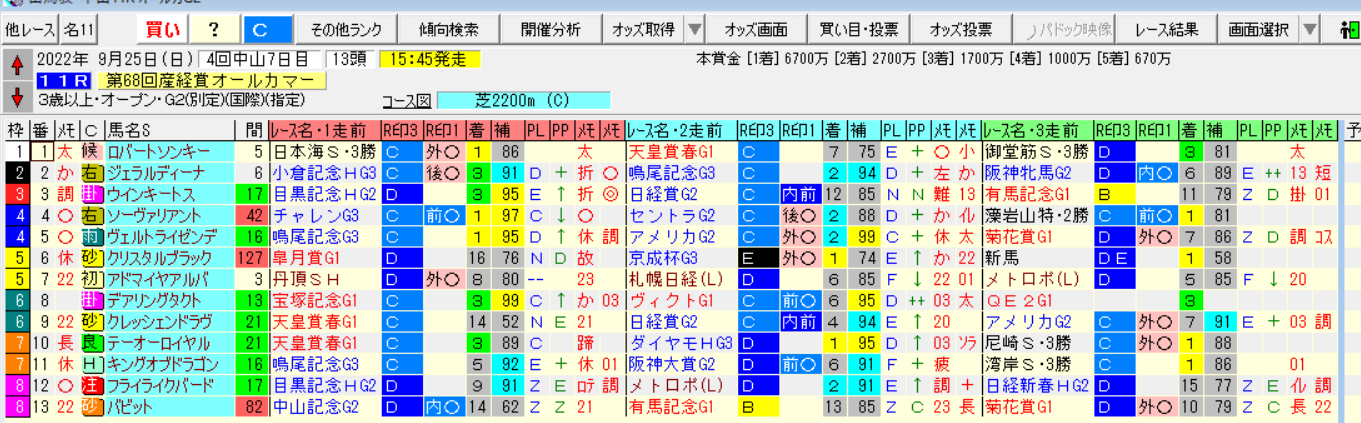The image size is (1361, 423).
Task: Click 中山記念G2 race cell
Action: click(325, 406)
